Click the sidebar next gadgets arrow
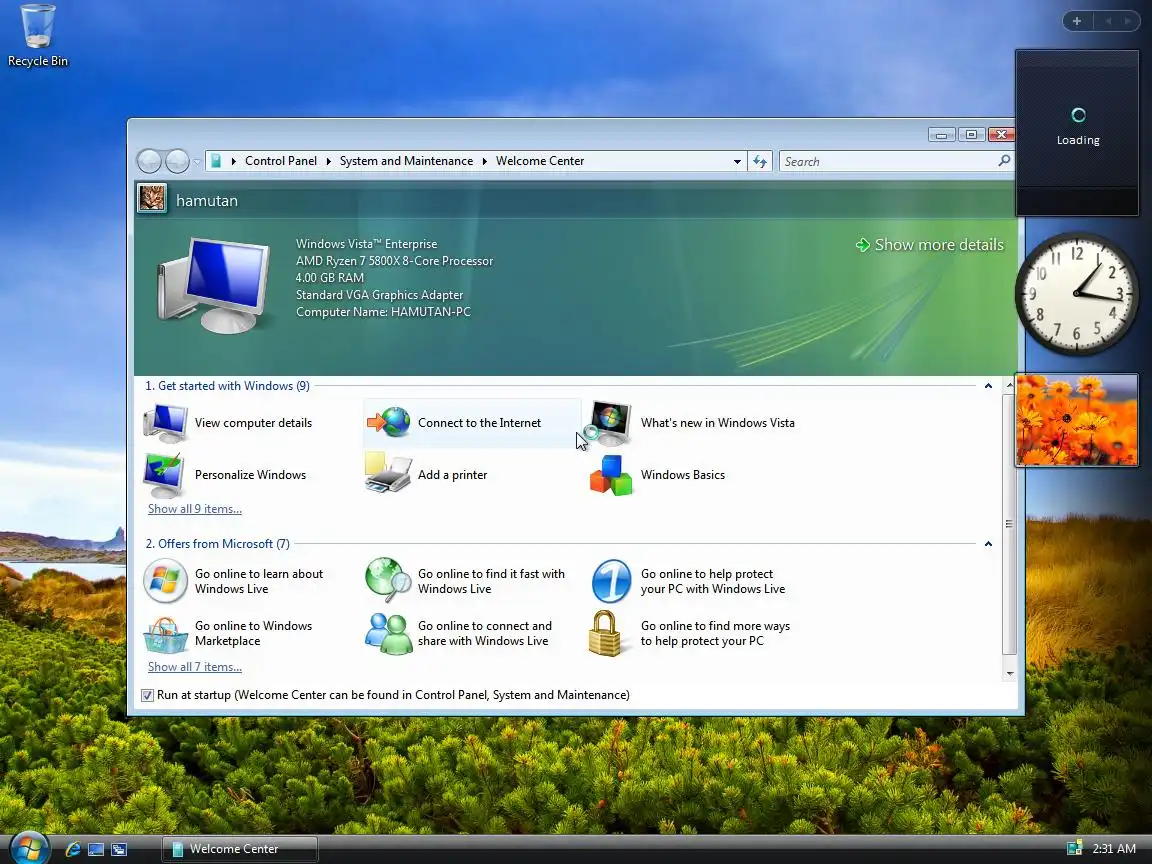Screen dimensions: 1152x864 tap(1128, 21)
